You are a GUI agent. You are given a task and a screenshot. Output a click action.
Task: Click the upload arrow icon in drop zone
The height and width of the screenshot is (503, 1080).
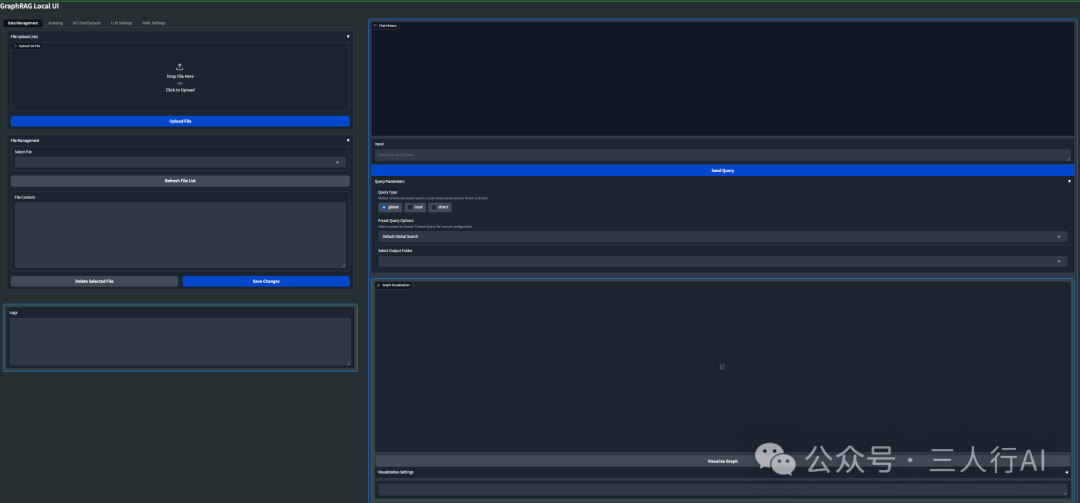point(180,67)
